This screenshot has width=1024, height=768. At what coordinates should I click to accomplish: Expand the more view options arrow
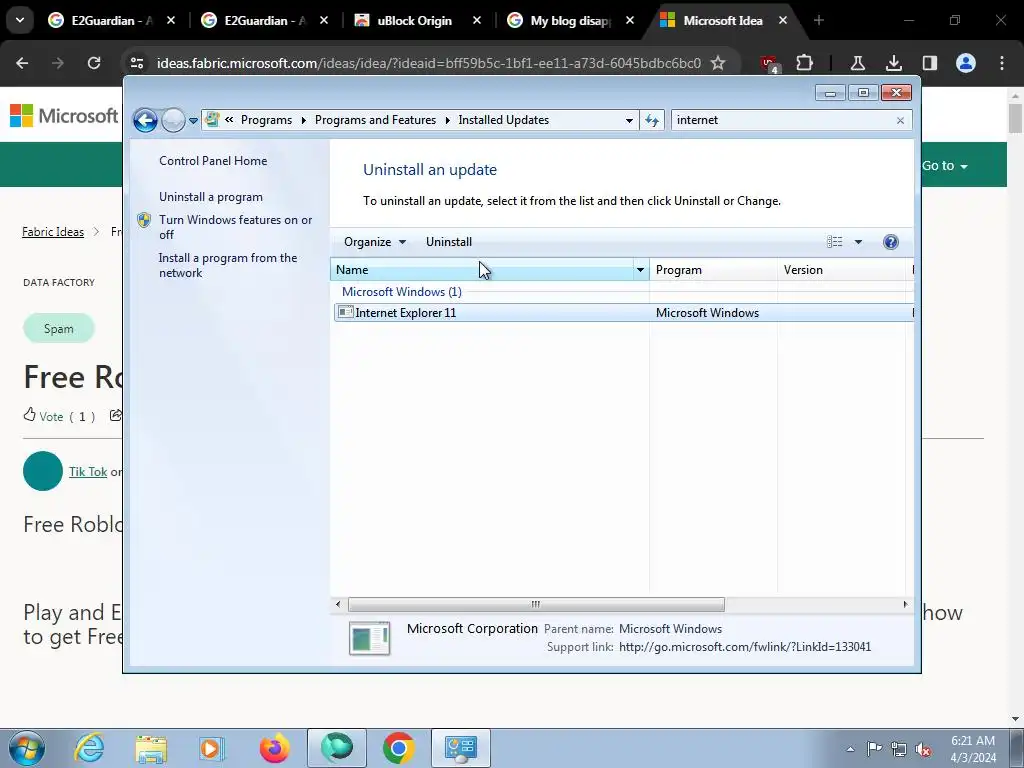858,242
